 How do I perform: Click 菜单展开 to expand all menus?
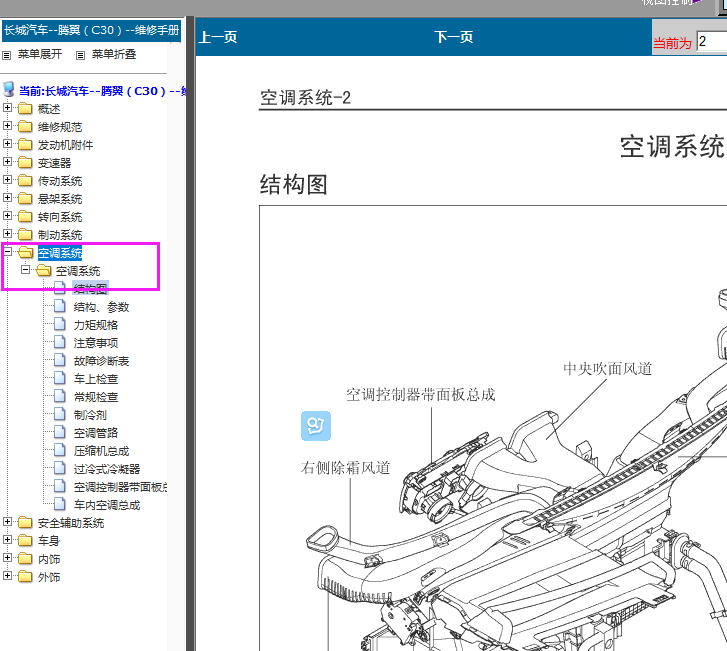pyautogui.click(x=40, y=54)
